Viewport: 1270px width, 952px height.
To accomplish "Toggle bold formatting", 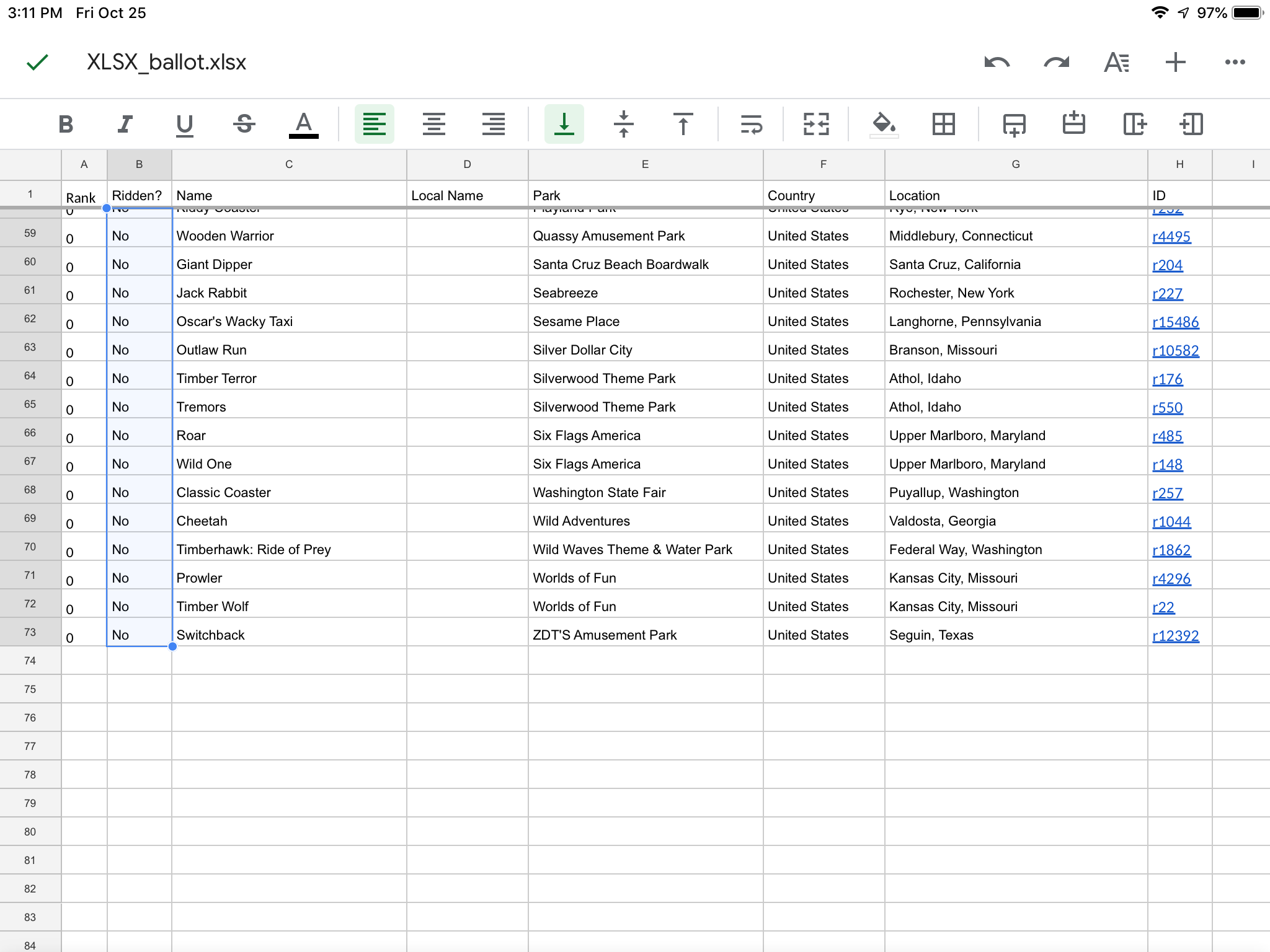I will click(x=66, y=124).
